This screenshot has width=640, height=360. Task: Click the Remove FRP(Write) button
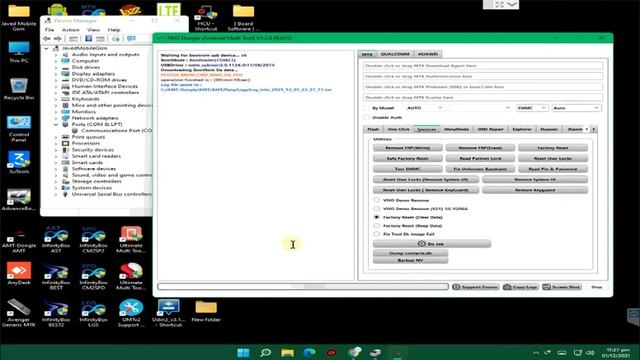[408, 148]
